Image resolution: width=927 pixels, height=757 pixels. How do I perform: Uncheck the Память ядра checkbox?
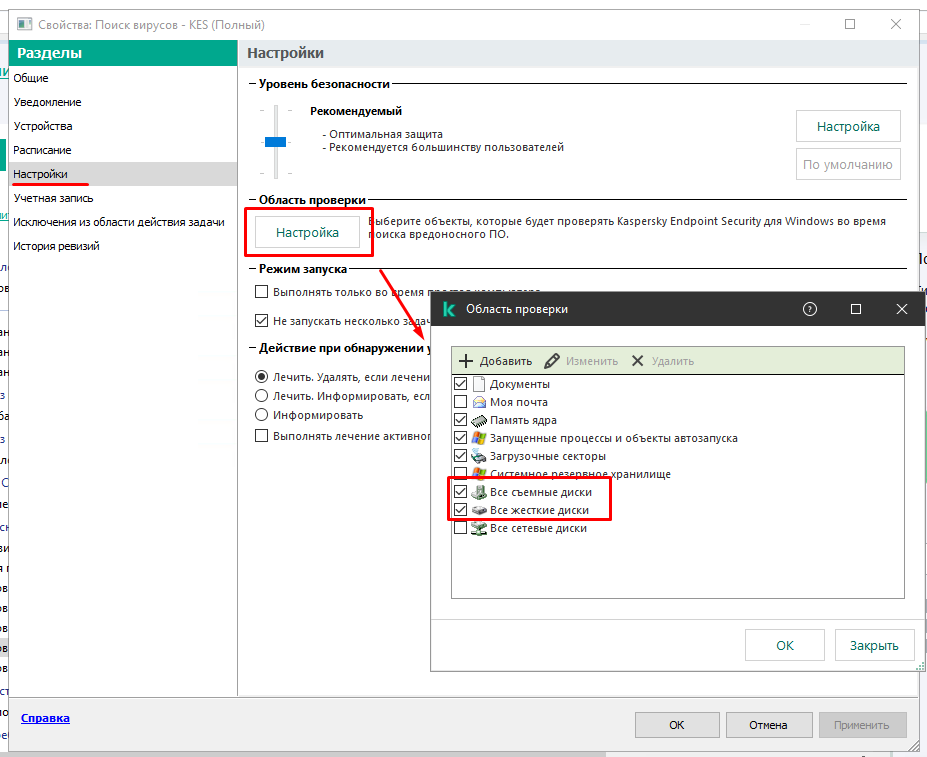(461, 420)
